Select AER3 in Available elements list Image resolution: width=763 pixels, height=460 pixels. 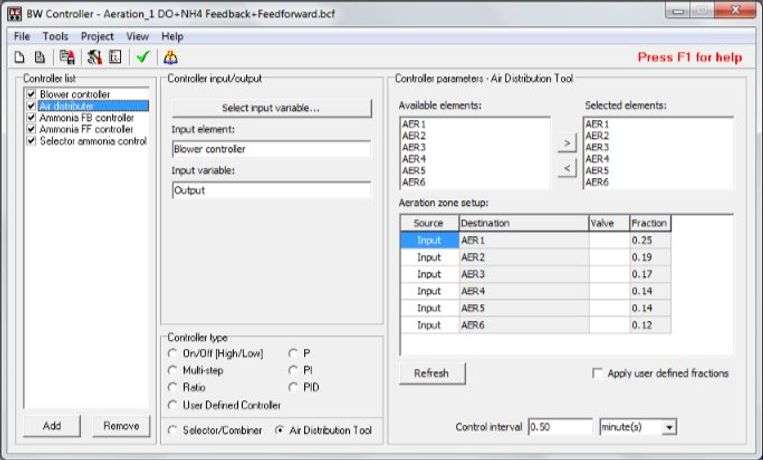pos(414,147)
